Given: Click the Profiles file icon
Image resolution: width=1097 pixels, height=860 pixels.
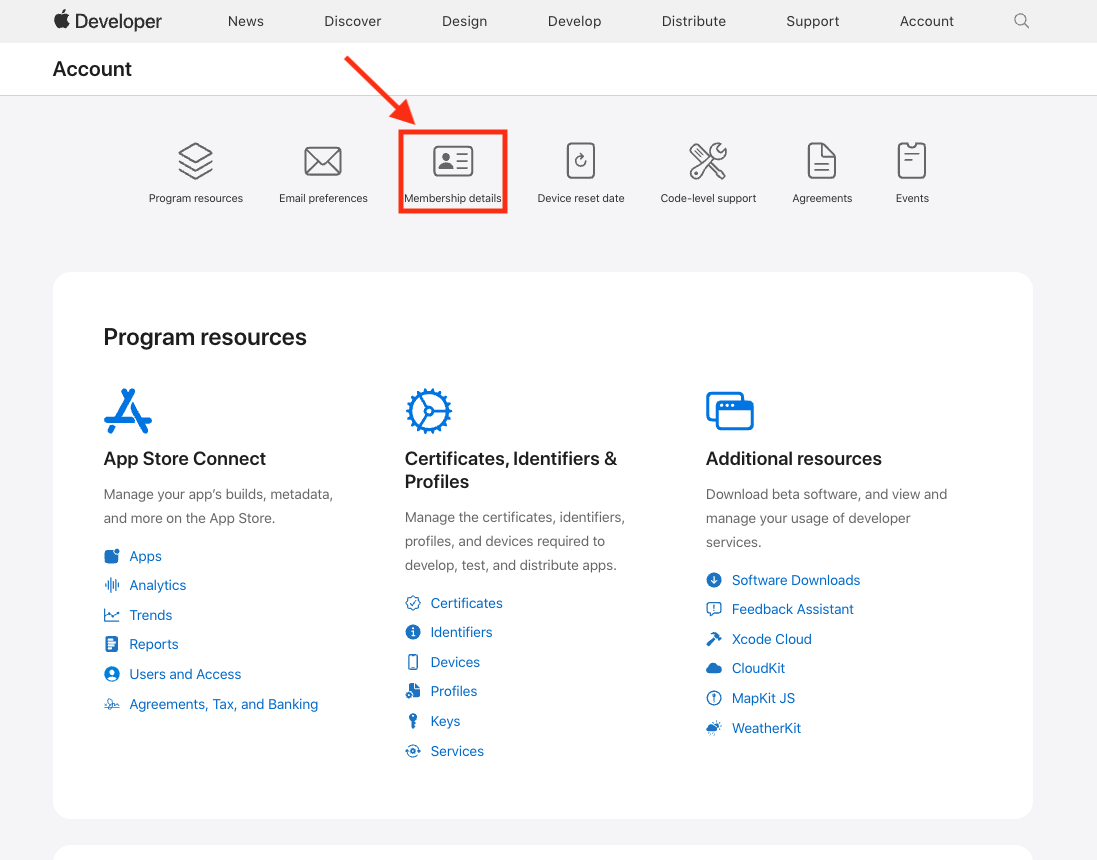Looking at the screenshot, I should click(413, 691).
